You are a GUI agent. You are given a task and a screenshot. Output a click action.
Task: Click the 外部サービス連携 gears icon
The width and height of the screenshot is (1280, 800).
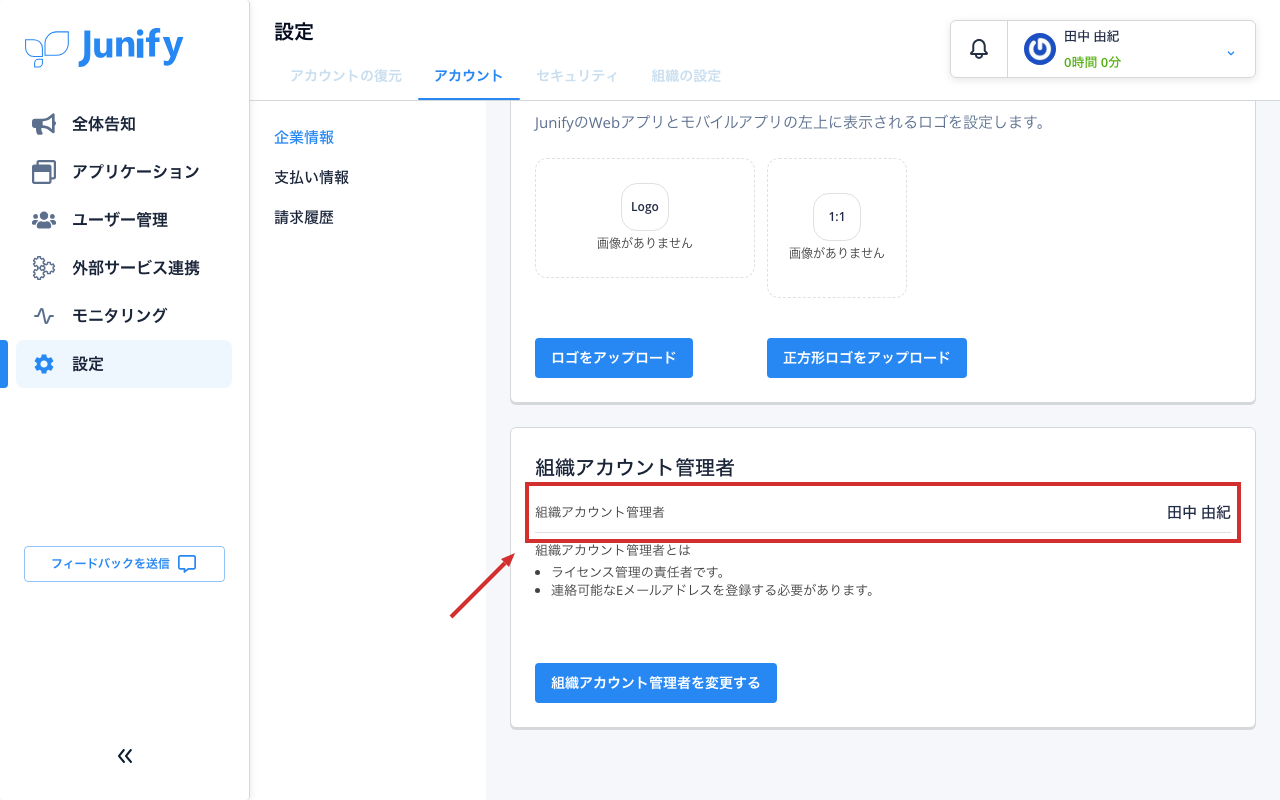click(x=44, y=268)
